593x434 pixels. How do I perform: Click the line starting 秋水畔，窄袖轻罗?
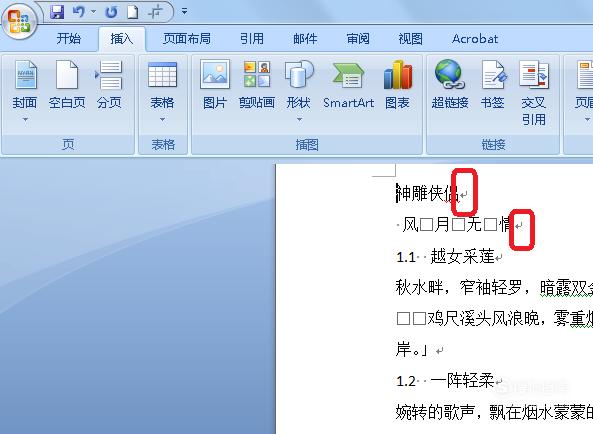pyautogui.click(x=494, y=288)
